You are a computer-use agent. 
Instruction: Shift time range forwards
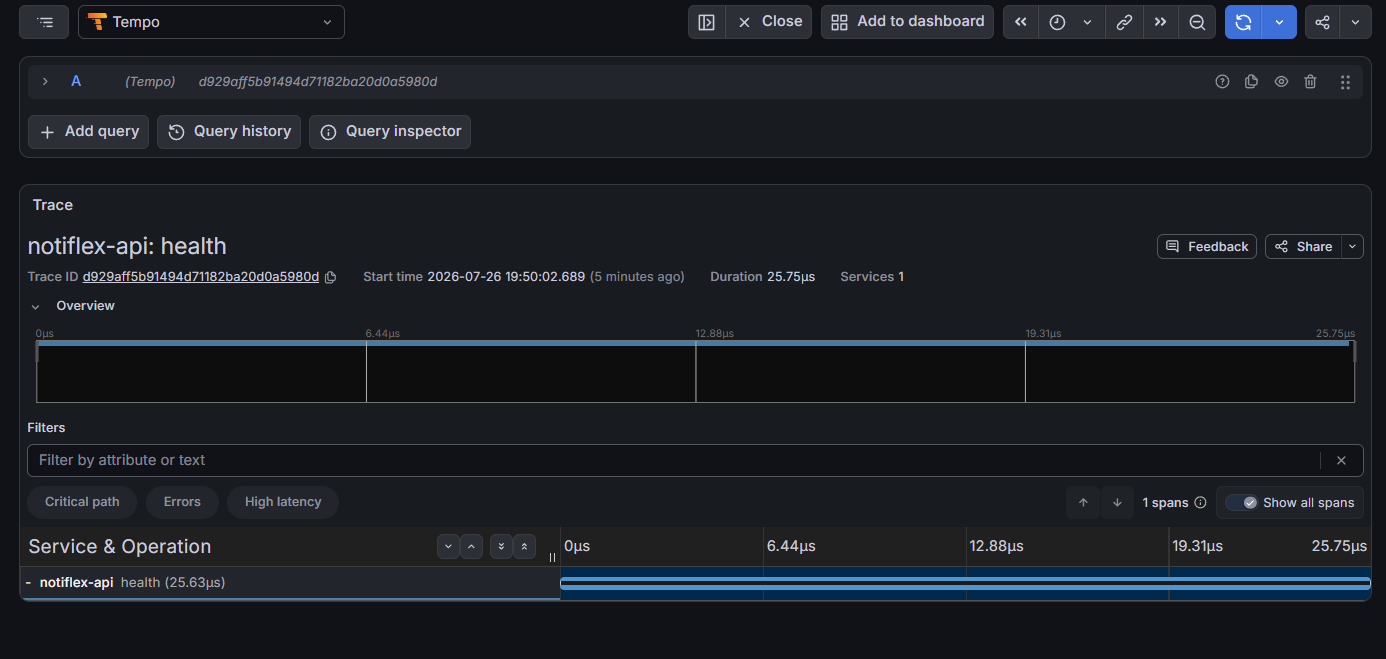[x=1160, y=22]
